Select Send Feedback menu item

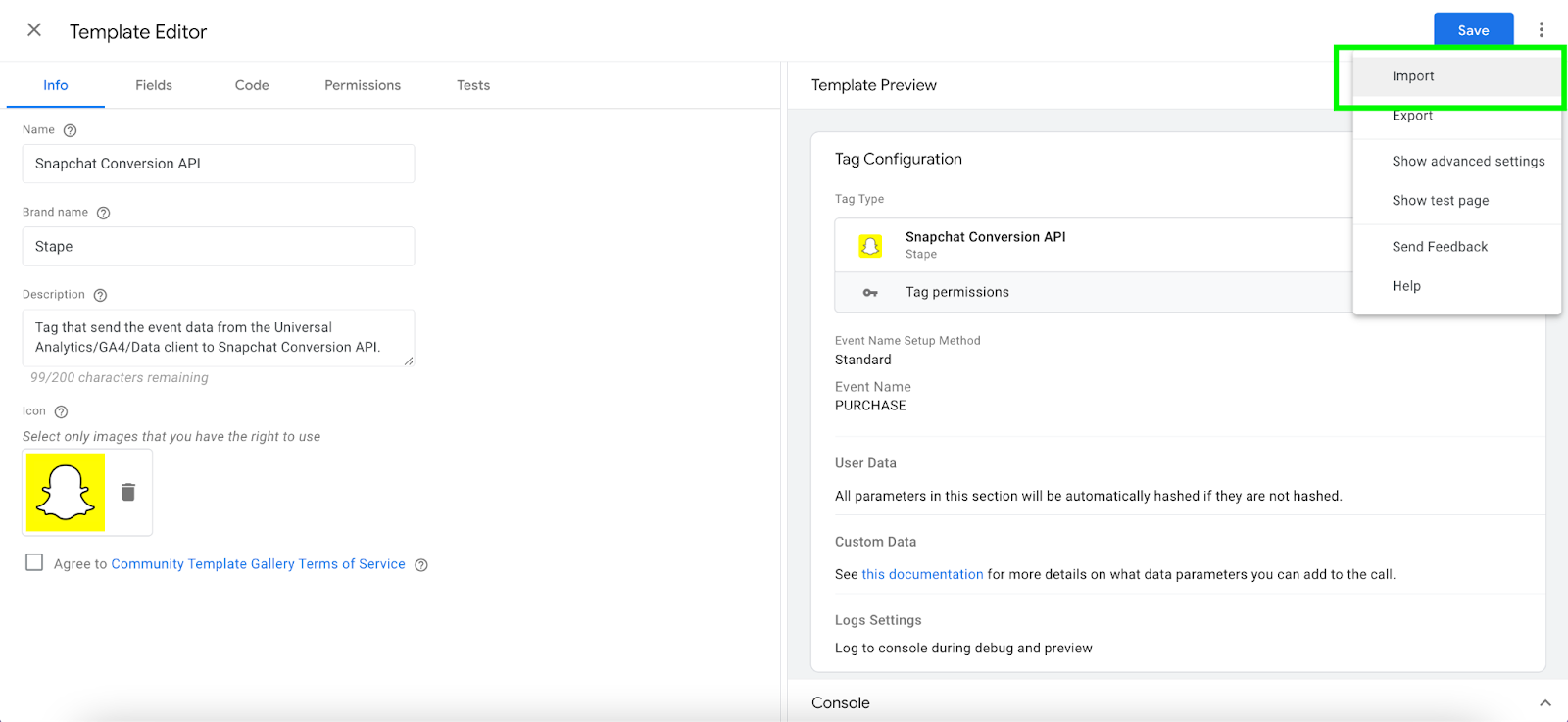coord(1457,247)
